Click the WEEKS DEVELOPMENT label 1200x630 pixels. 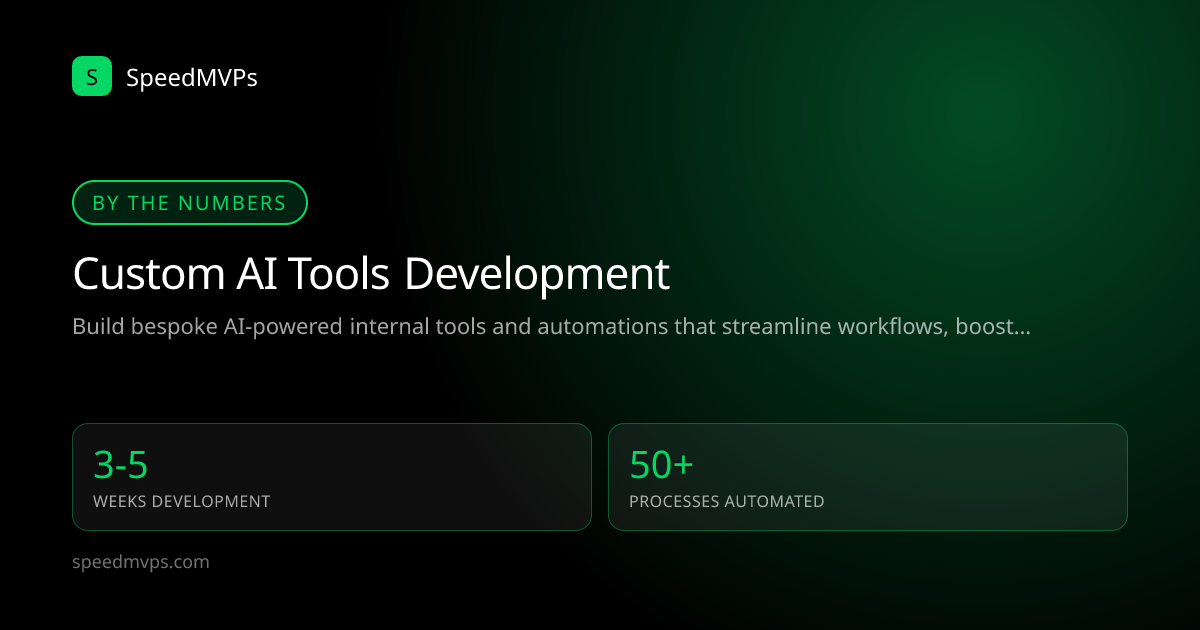click(182, 501)
